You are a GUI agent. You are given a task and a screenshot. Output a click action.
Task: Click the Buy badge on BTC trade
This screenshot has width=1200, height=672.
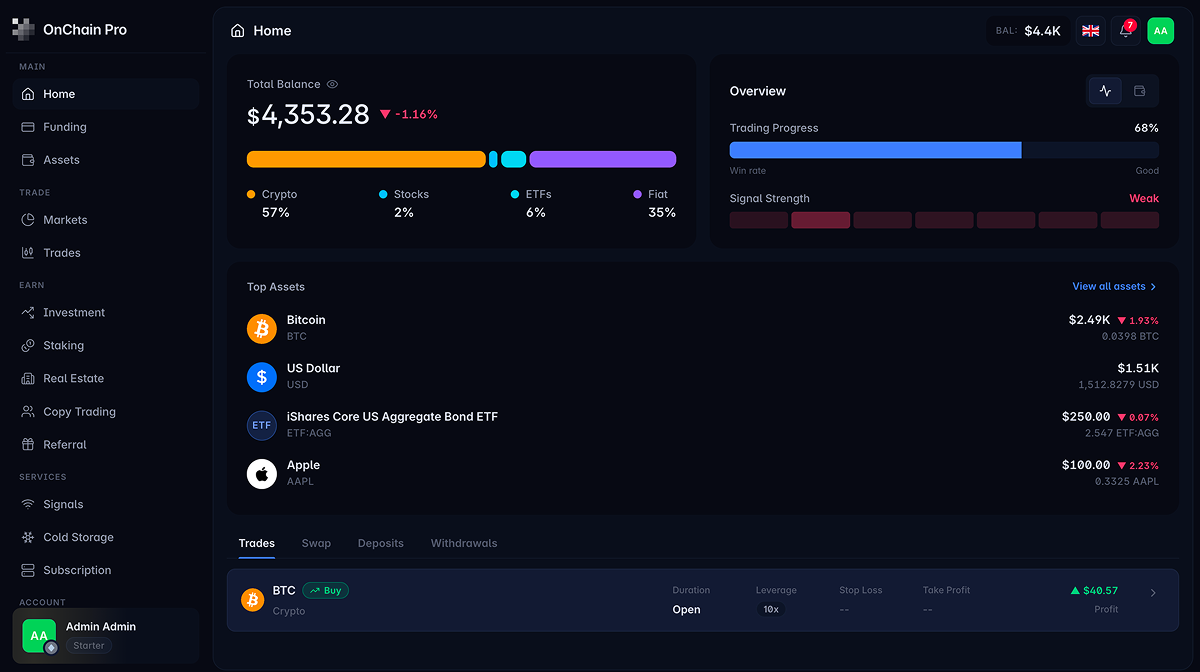pos(326,591)
